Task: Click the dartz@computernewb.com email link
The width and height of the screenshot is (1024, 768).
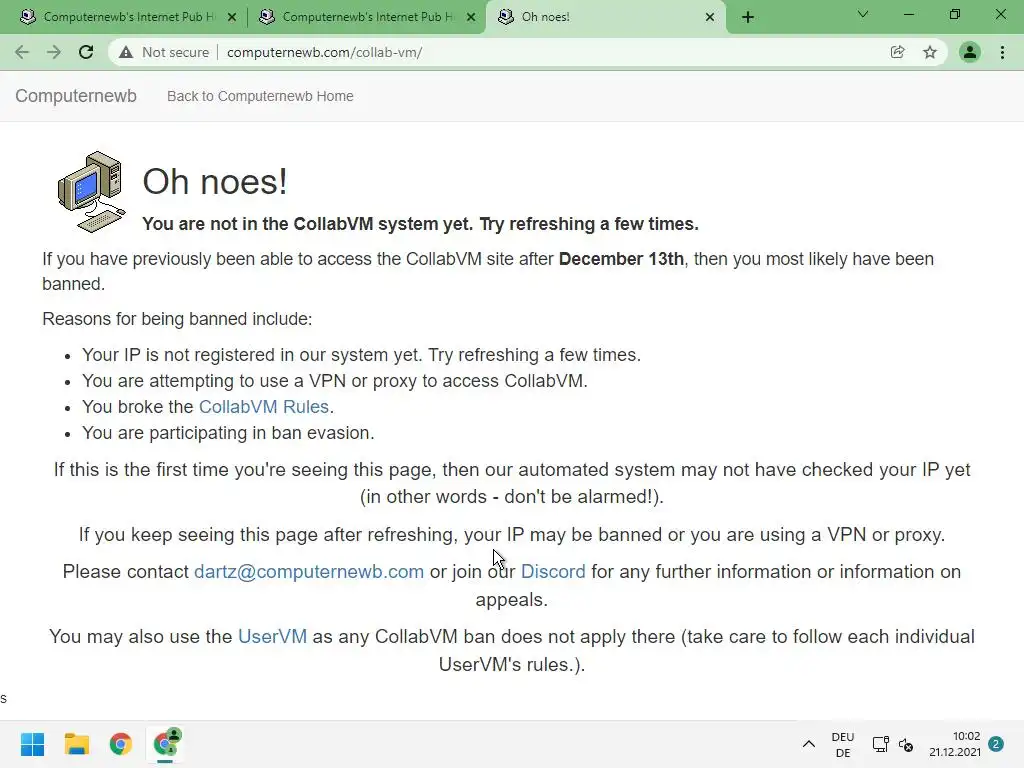Action: point(309,571)
